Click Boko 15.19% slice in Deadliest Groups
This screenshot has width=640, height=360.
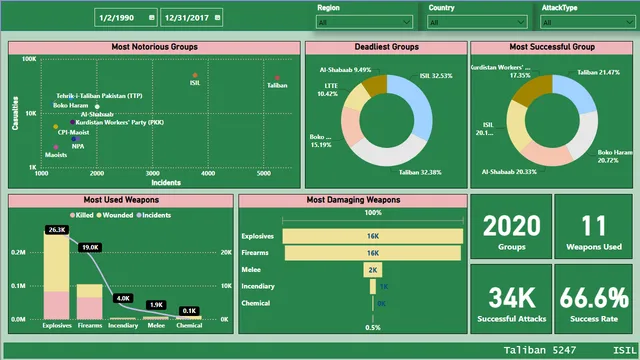point(351,127)
